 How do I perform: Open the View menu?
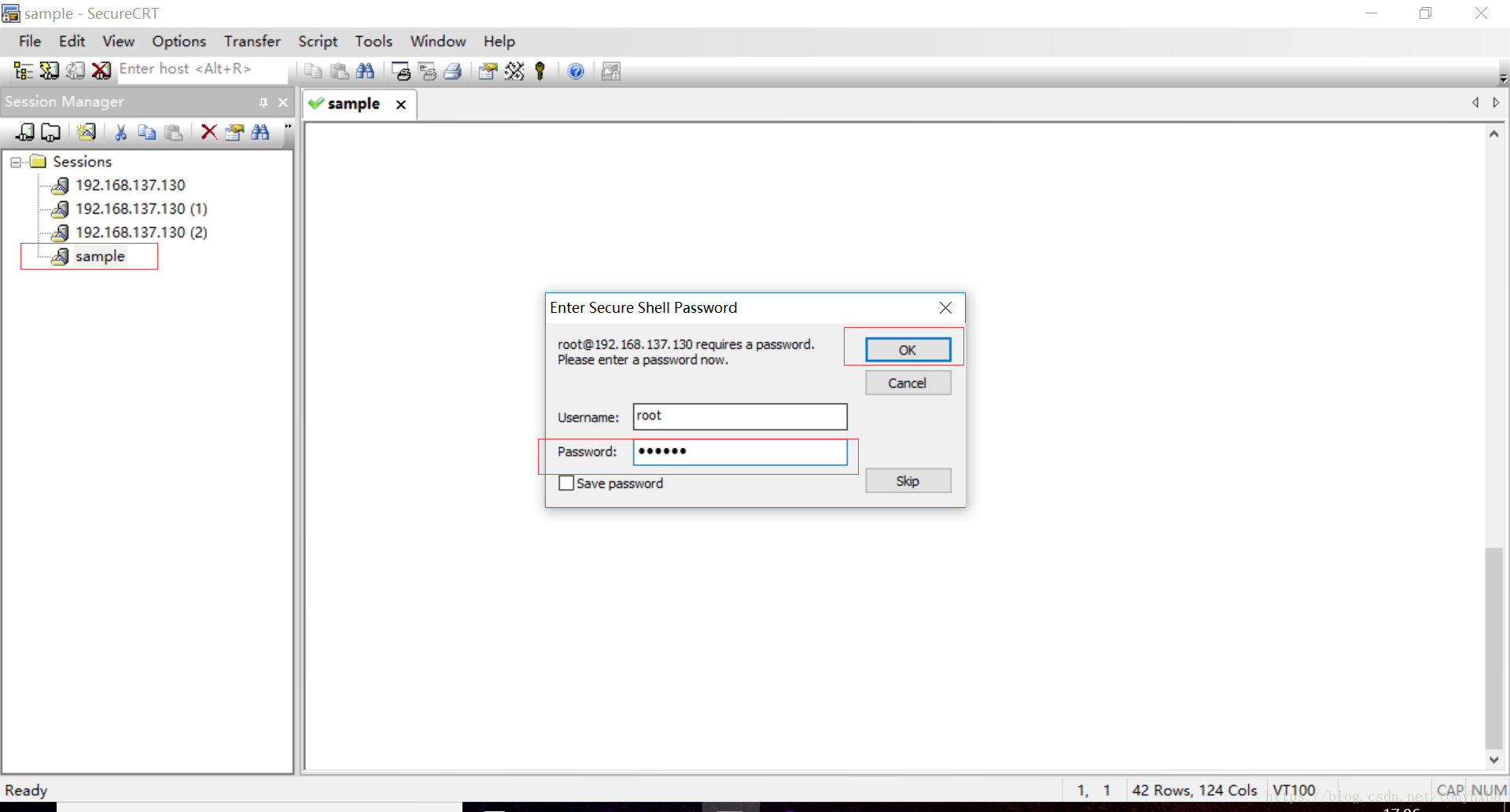(x=118, y=41)
